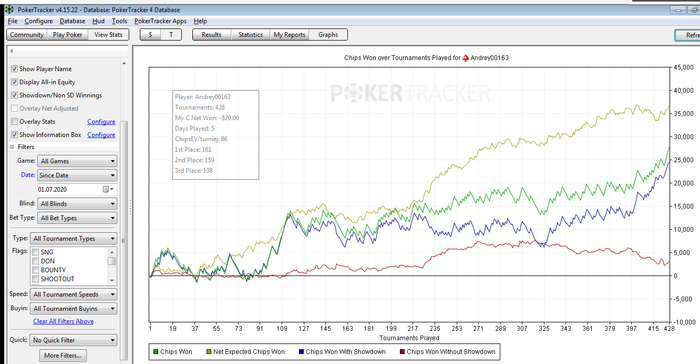Image resolution: width=700 pixels, height=364 pixels.
Task: Open the tournament Type dropdown
Action: click(74, 238)
